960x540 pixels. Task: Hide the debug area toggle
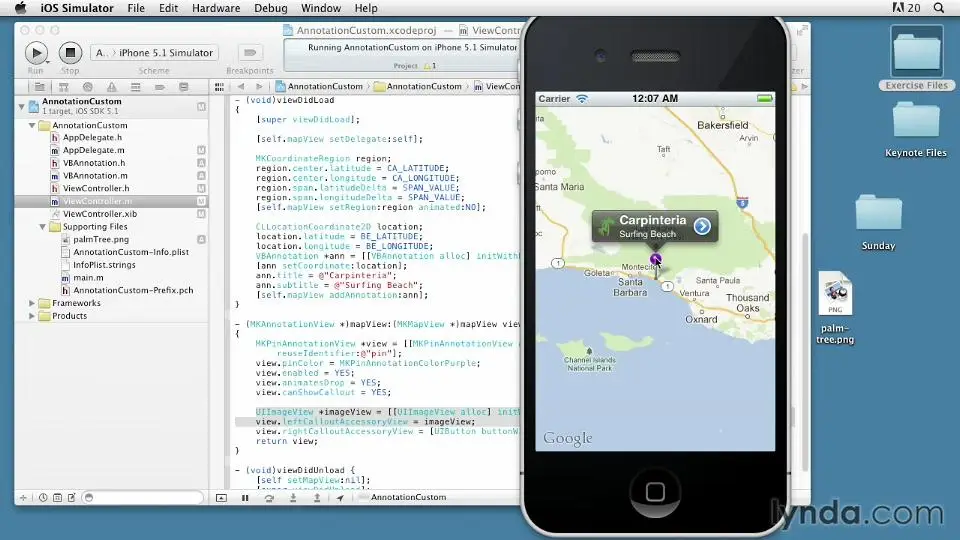[221, 498]
